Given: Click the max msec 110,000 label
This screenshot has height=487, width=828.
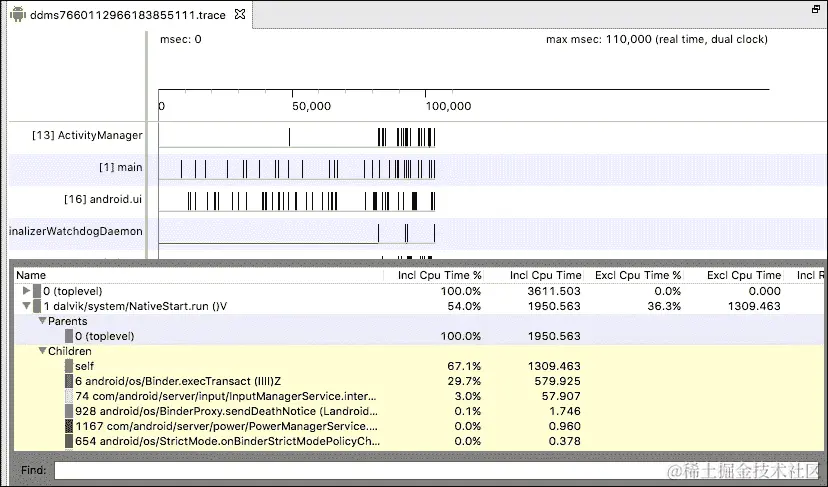Looking at the screenshot, I should (656, 39).
